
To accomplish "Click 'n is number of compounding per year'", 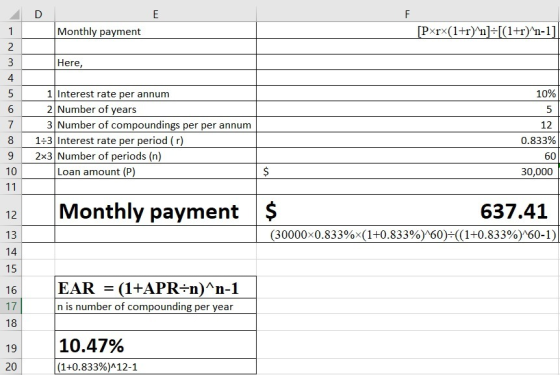I will (x=155, y=306).
